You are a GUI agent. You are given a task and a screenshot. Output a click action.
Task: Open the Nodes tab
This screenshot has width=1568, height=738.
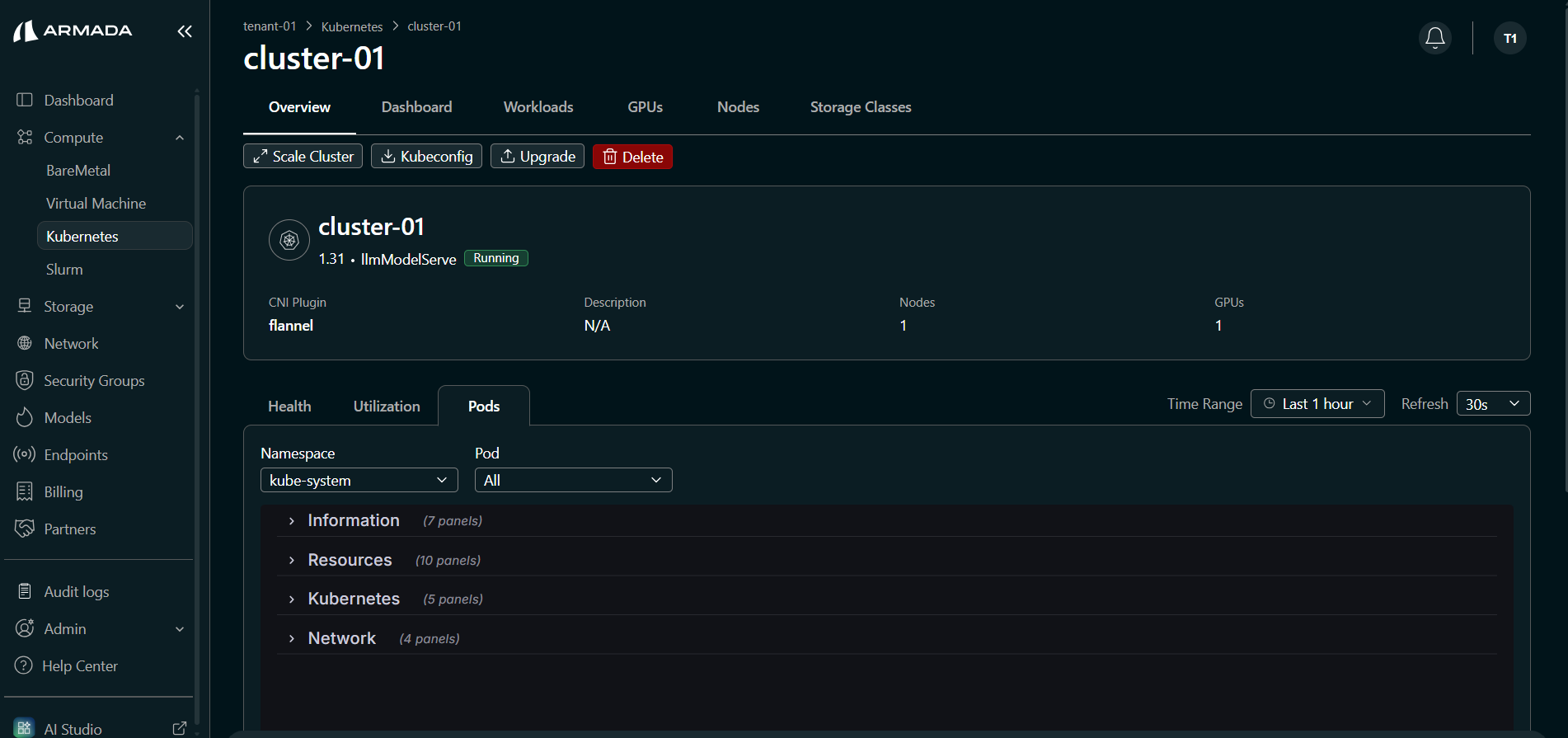[x=738, y=107]
